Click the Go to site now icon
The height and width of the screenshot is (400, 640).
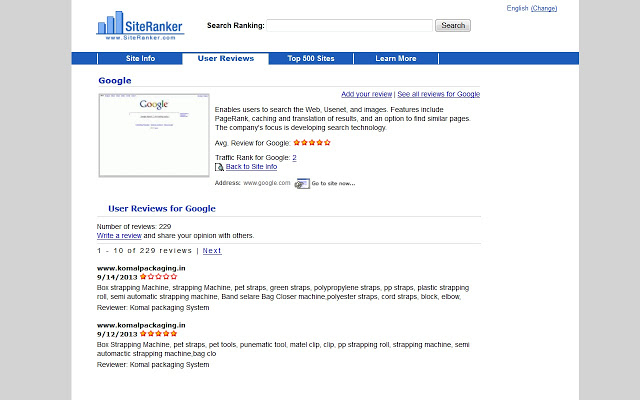tap(302, 184)
